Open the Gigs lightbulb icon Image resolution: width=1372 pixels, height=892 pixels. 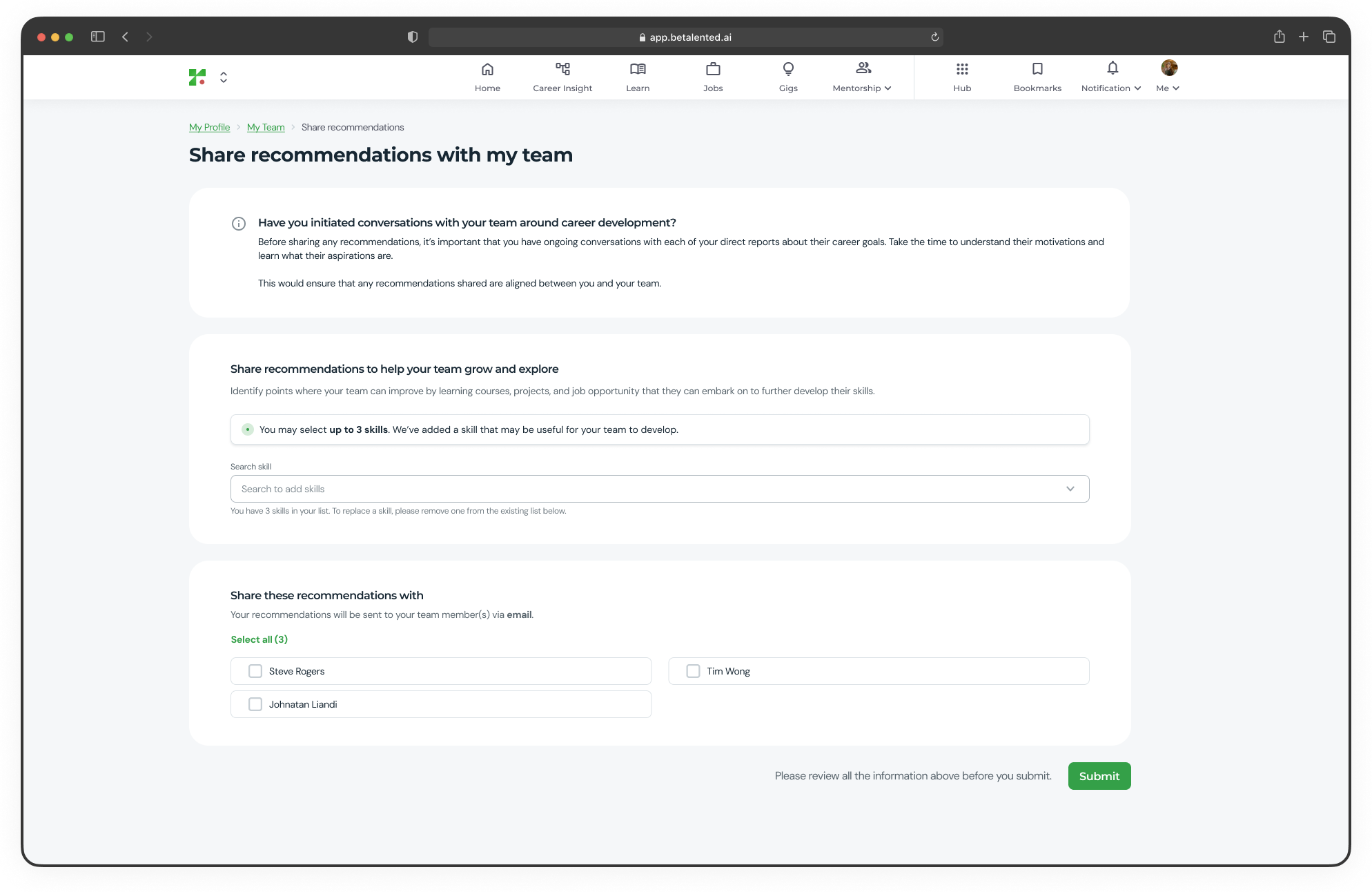pos(788,69)
